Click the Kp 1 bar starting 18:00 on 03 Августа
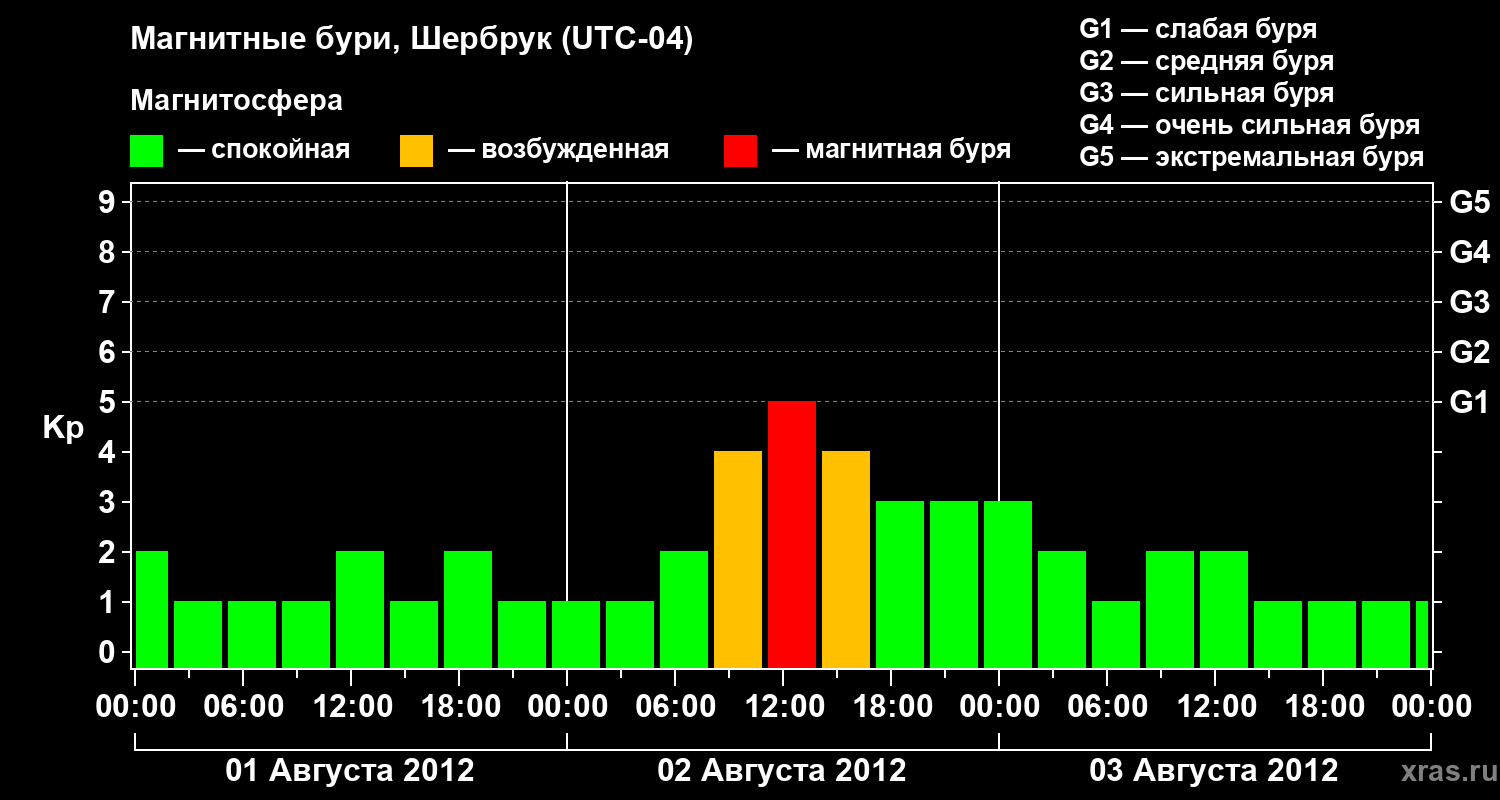The width and height of the screenshot is (1500, 800). coord(1332,634)
